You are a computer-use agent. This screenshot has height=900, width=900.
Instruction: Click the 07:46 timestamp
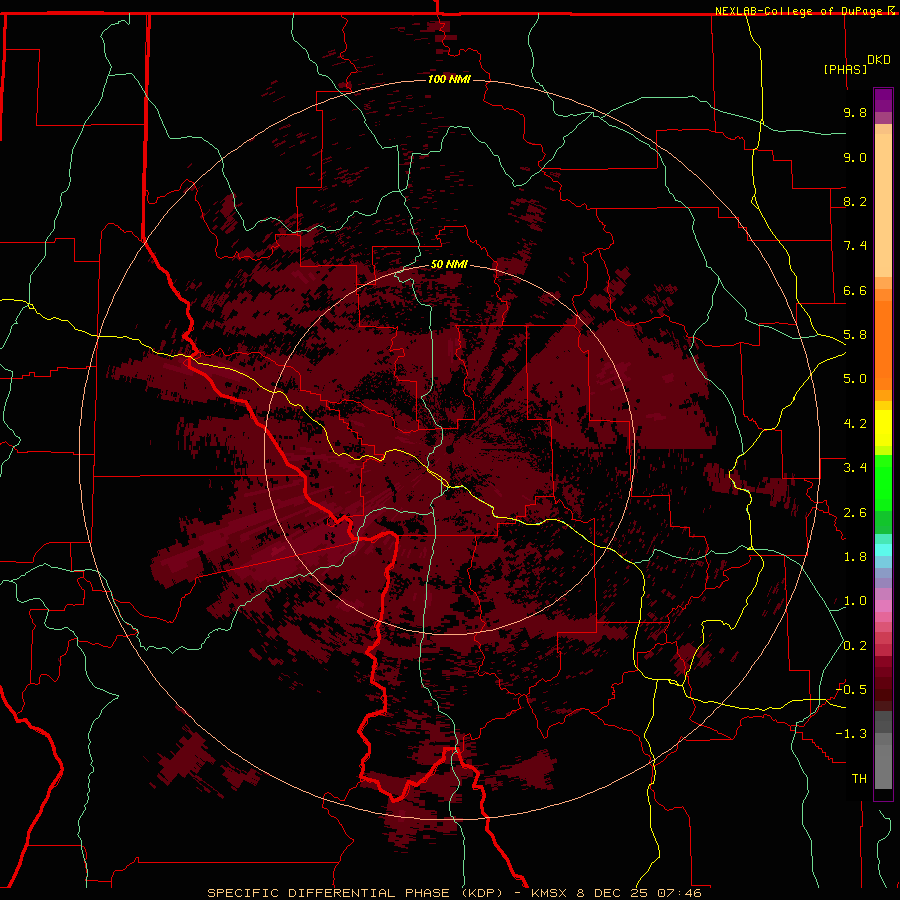click(x=678, y=893)
